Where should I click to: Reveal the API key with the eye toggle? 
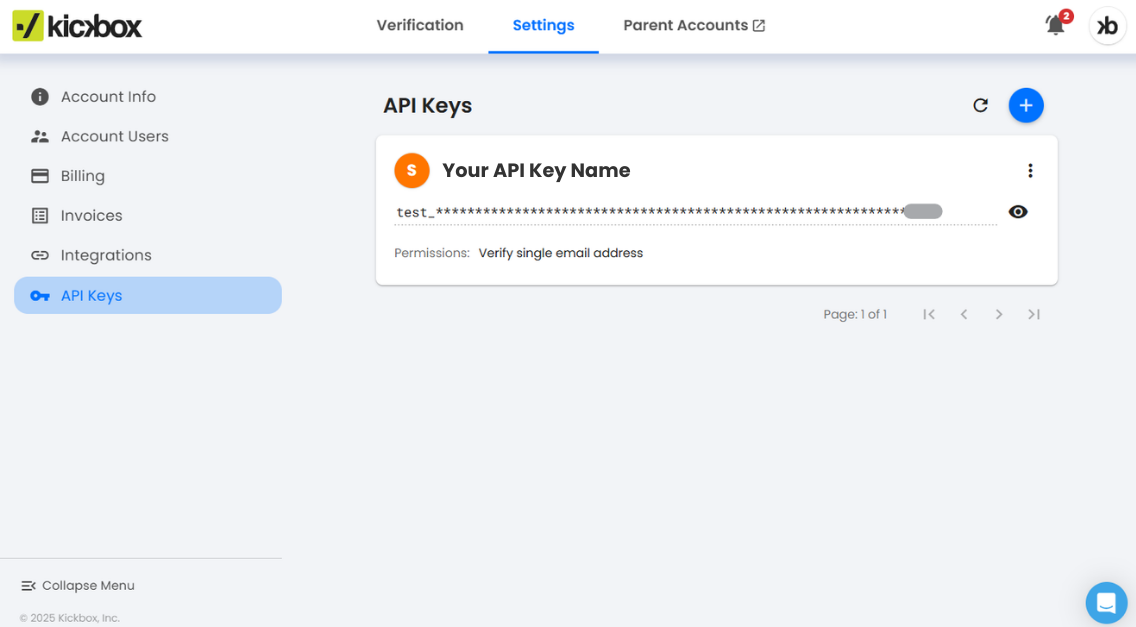coord(1018,211)
